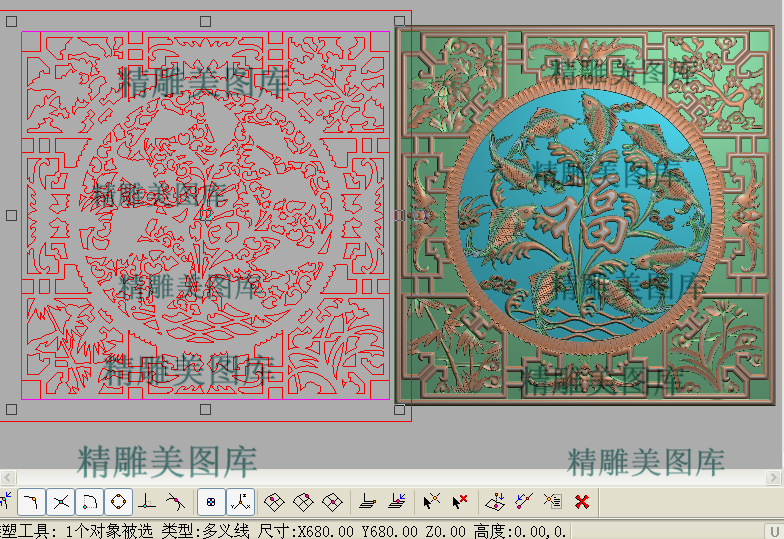
Task: Click the large red X cancel icon
Action: click(x=582, y=502)
